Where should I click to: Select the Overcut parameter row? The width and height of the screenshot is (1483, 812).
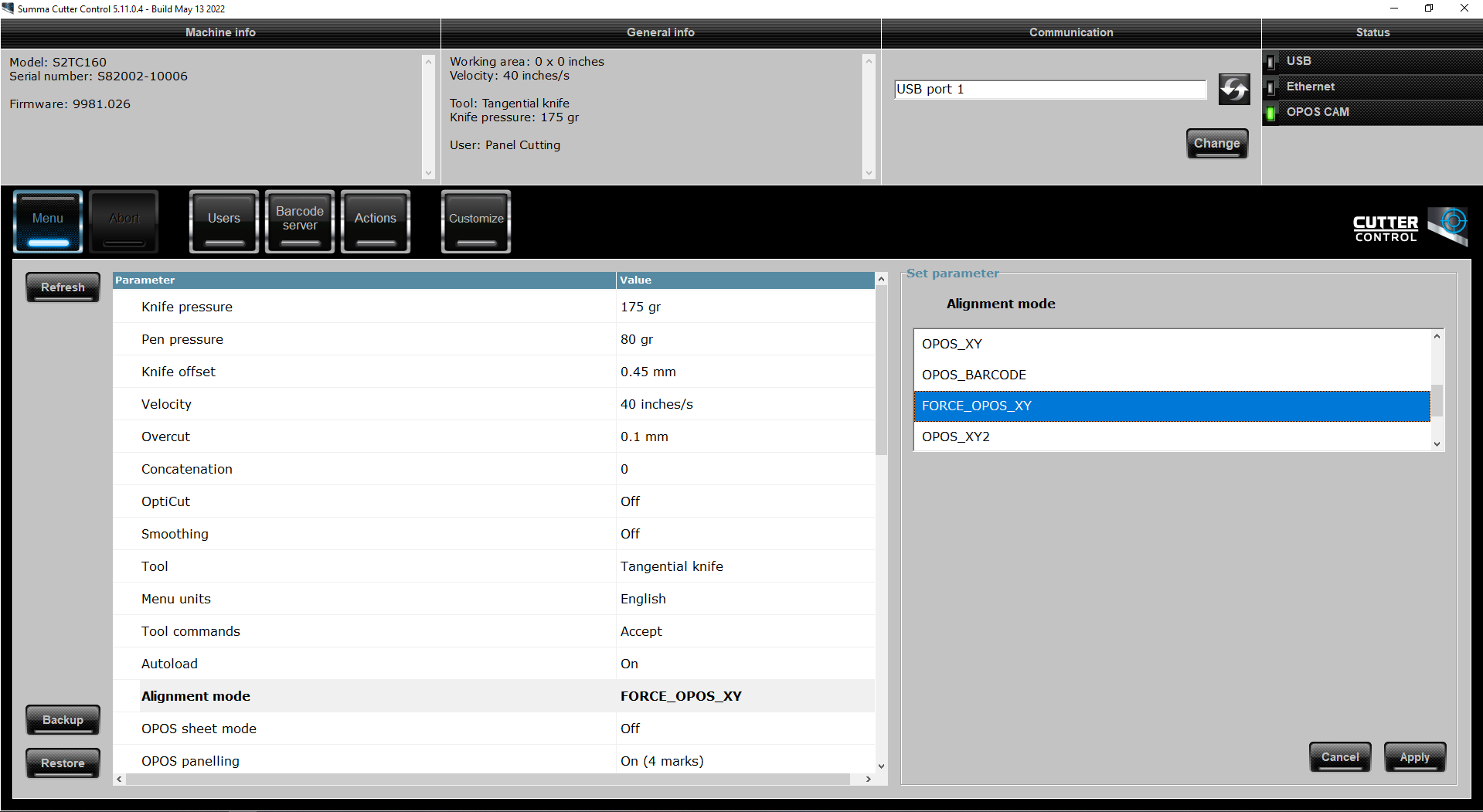494,437
